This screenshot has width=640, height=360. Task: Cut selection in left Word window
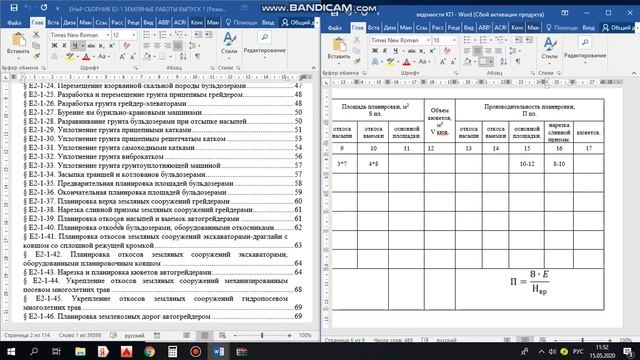(36, 35)
